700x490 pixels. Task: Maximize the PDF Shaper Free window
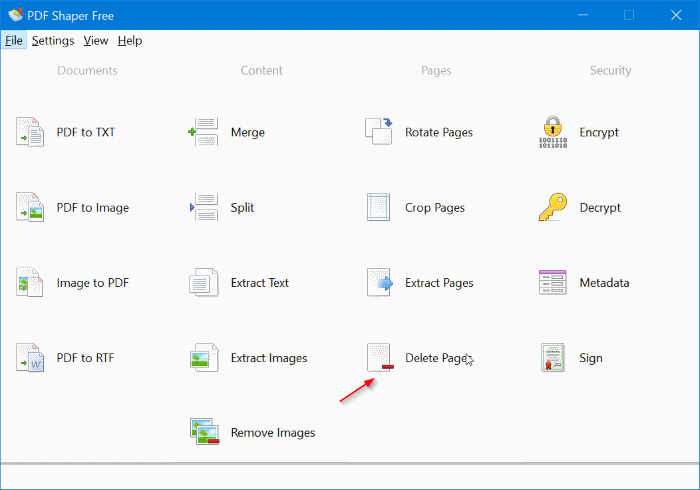click(629, 15)
